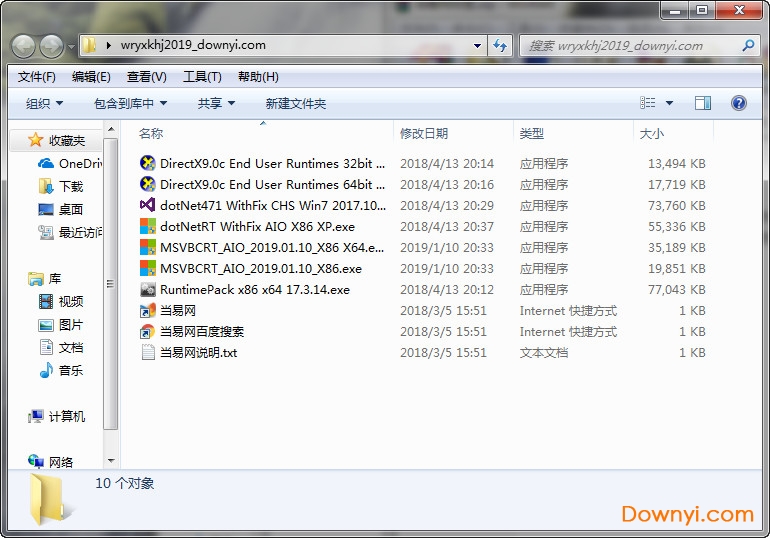This screenshot has width=770, height=538.
Task: Click the search box input field
Action: [630, 45]
